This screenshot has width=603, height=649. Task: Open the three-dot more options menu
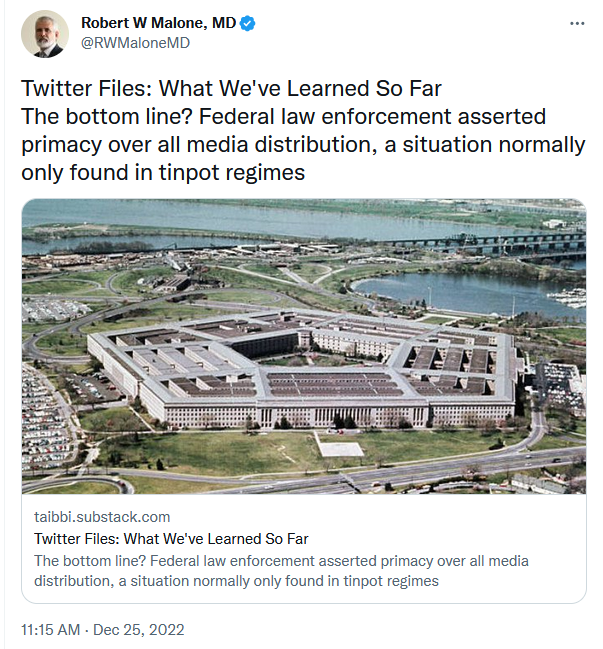click(x=576, y=23)
